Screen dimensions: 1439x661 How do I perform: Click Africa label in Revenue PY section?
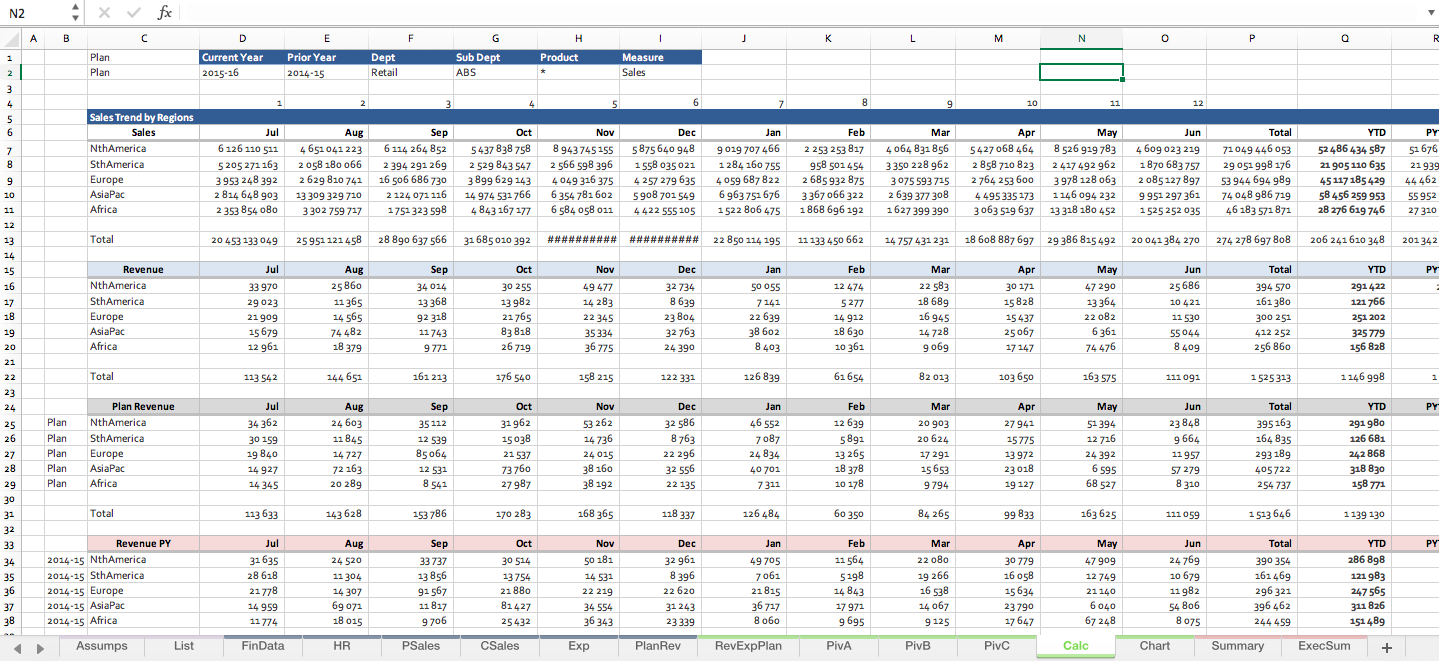105,620
